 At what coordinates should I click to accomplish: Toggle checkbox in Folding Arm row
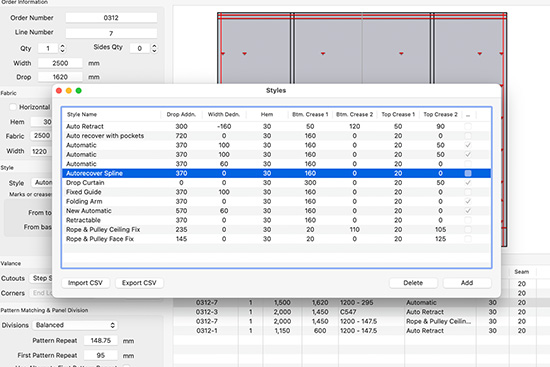point(468,201)
